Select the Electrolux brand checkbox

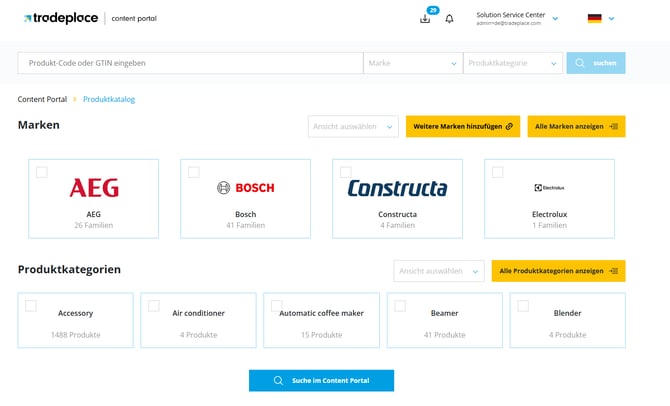point(497,172)
